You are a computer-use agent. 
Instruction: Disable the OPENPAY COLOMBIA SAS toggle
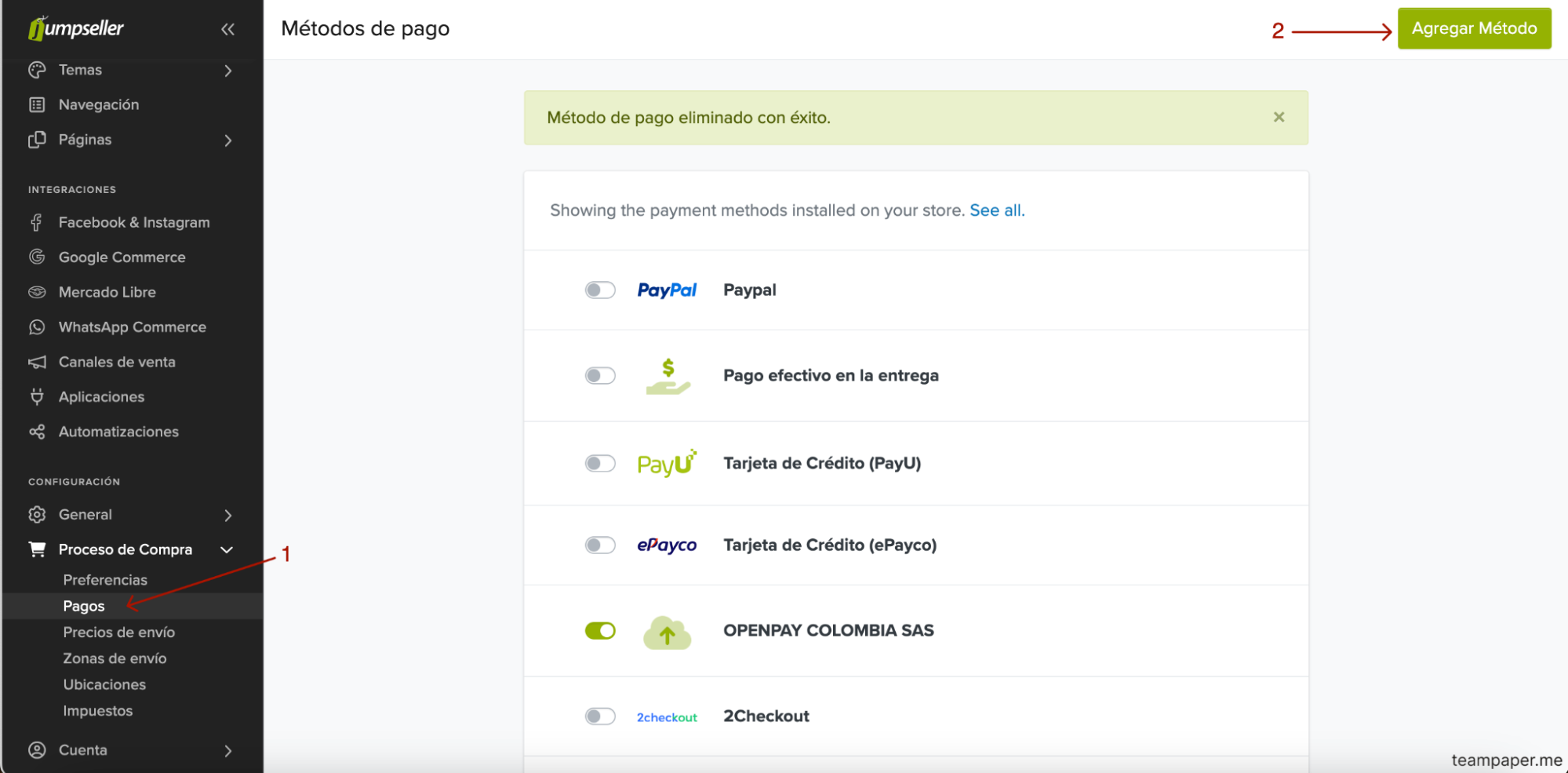[x=600, y=631]
